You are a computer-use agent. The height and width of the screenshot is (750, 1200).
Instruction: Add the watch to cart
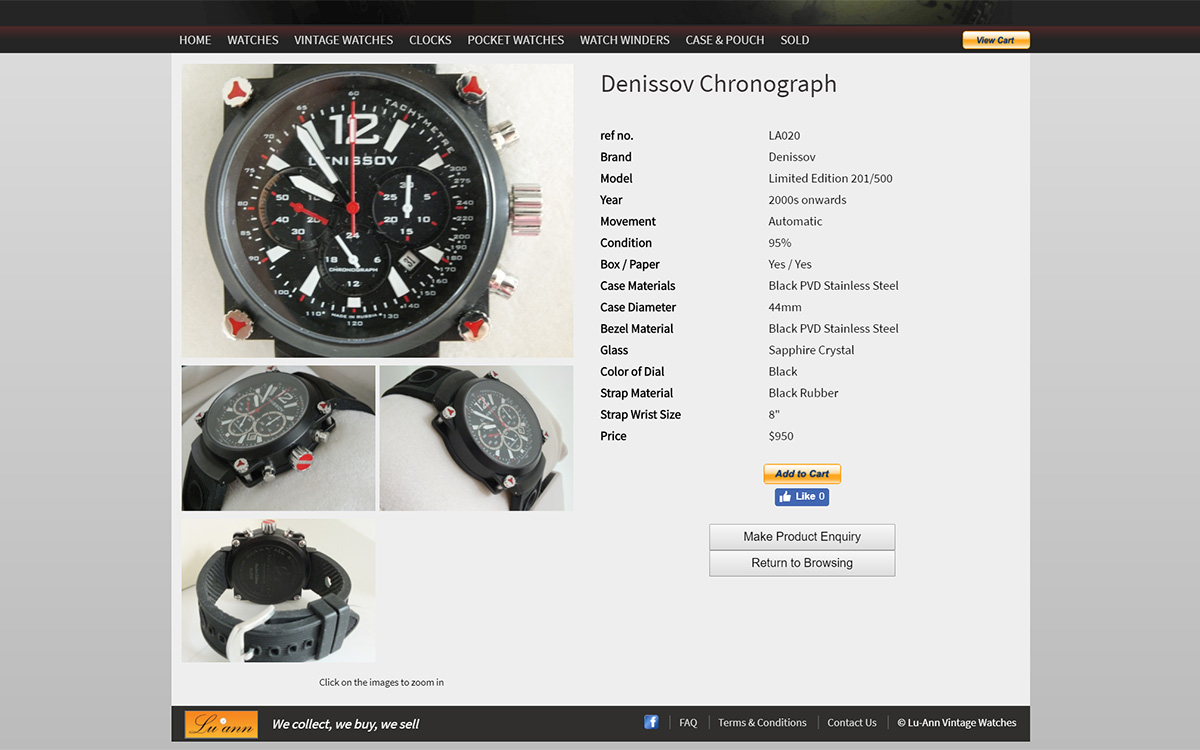pos(802,474)
